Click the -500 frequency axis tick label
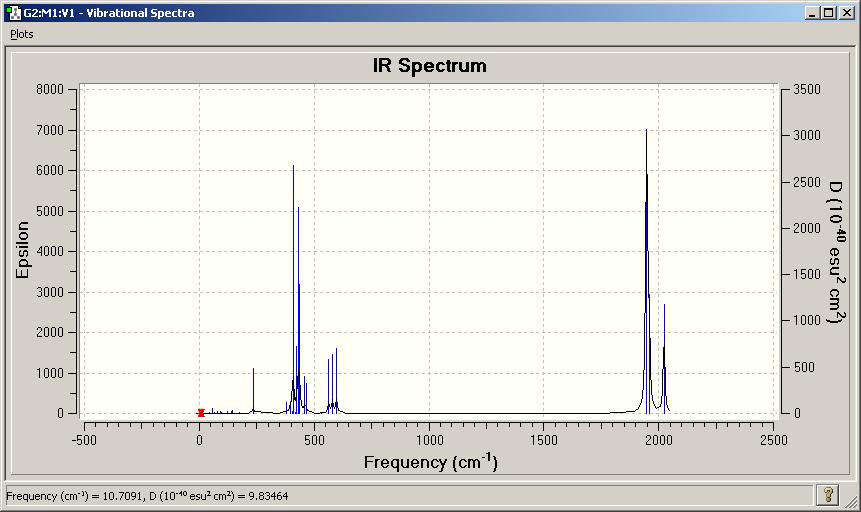This screenshot has height=512, width=861. tap(84, 440)
